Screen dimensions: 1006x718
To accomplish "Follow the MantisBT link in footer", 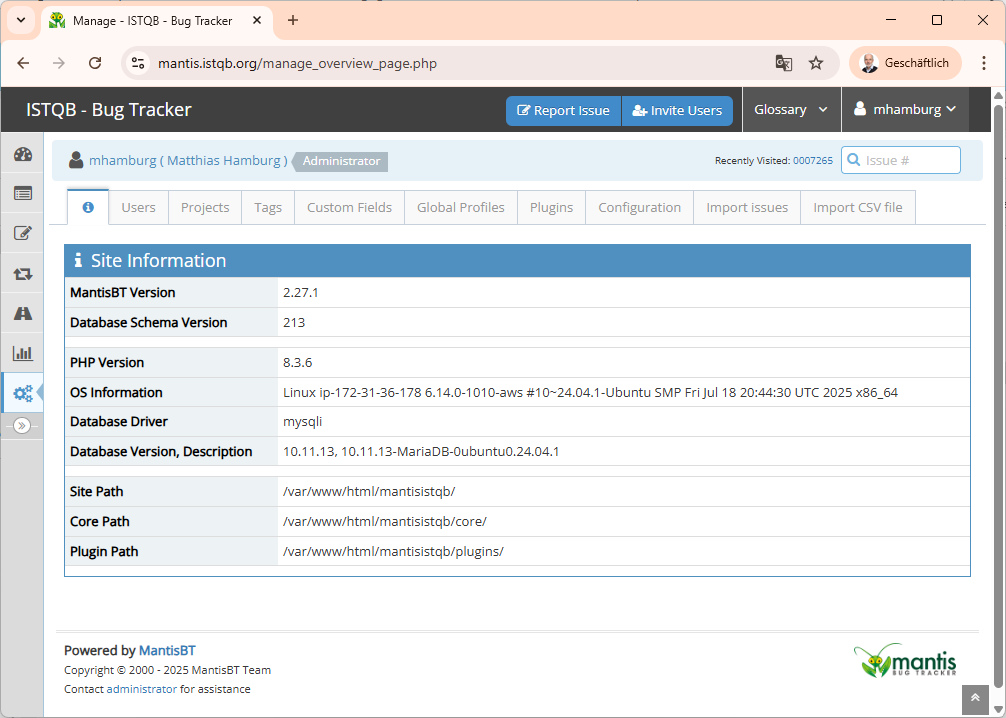I will [167, 650].
